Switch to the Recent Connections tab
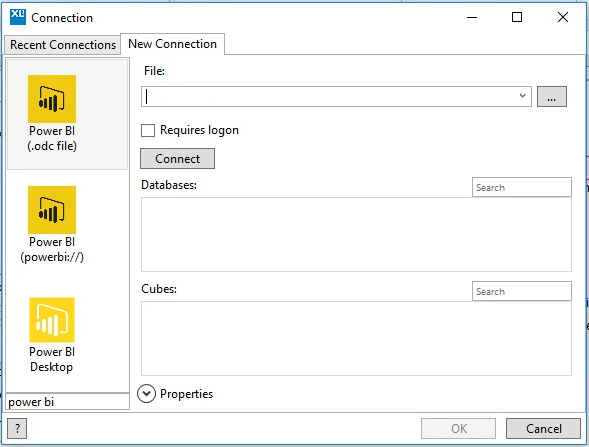 coord(63,45)
